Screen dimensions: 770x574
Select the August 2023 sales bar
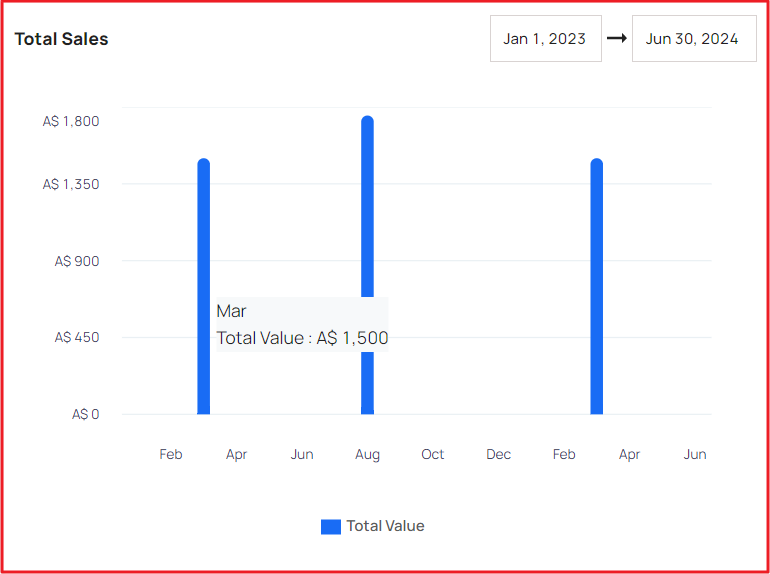[367, 265]
